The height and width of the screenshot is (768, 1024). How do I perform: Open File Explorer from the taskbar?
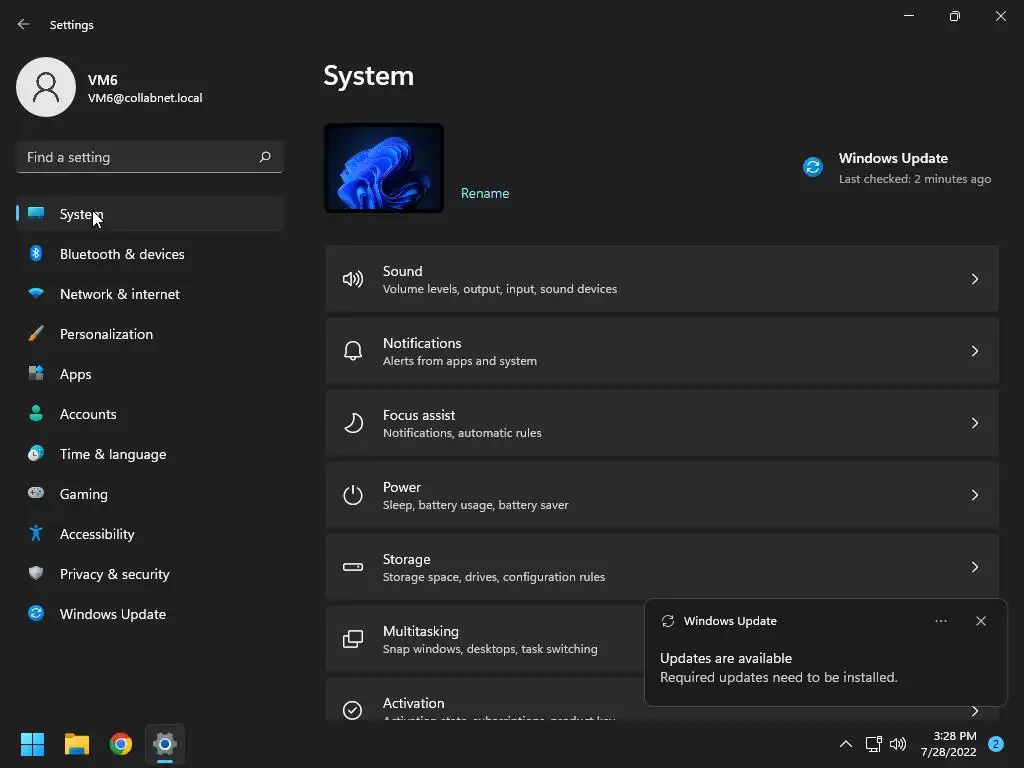77,744
